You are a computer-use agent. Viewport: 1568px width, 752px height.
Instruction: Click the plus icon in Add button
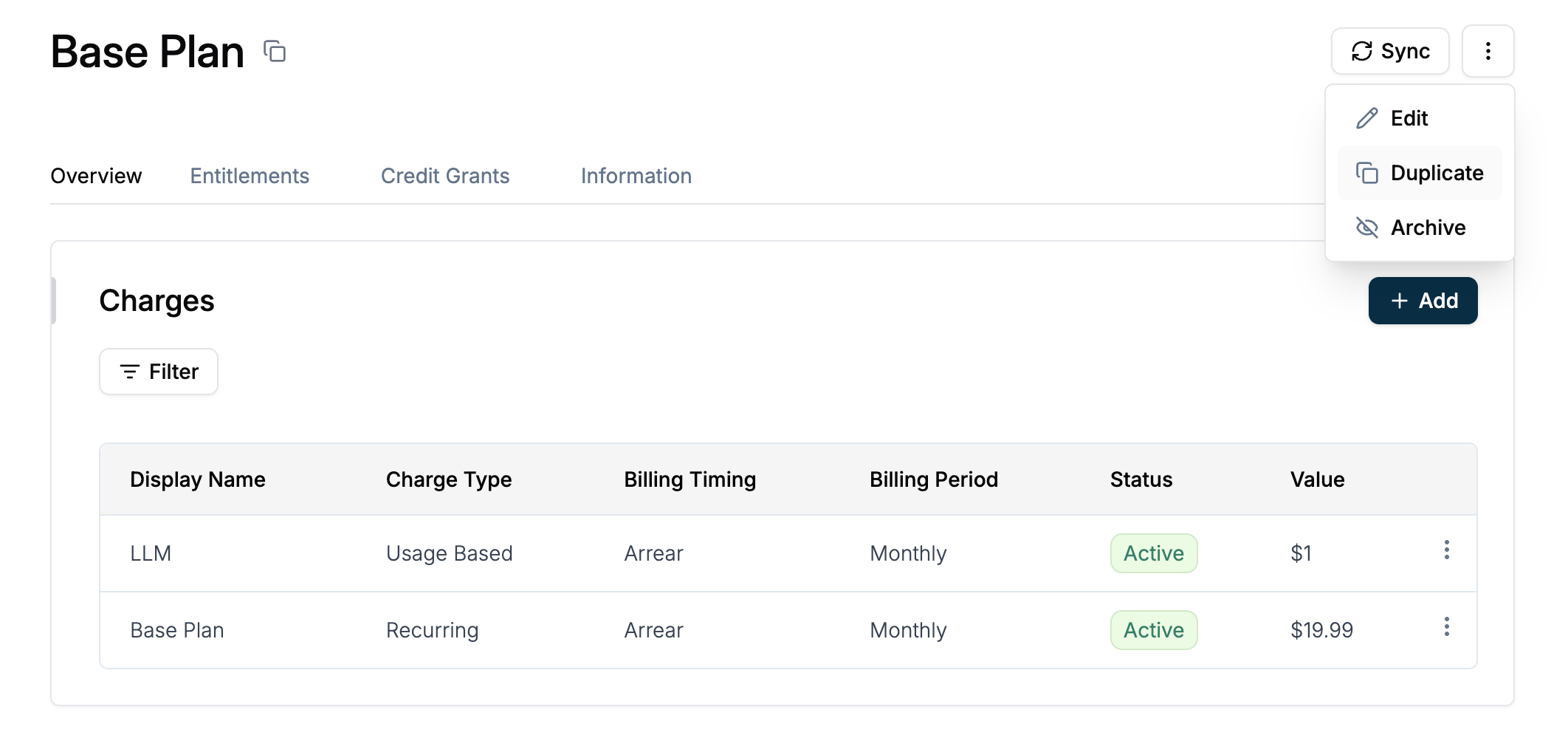click(1399, 301)
